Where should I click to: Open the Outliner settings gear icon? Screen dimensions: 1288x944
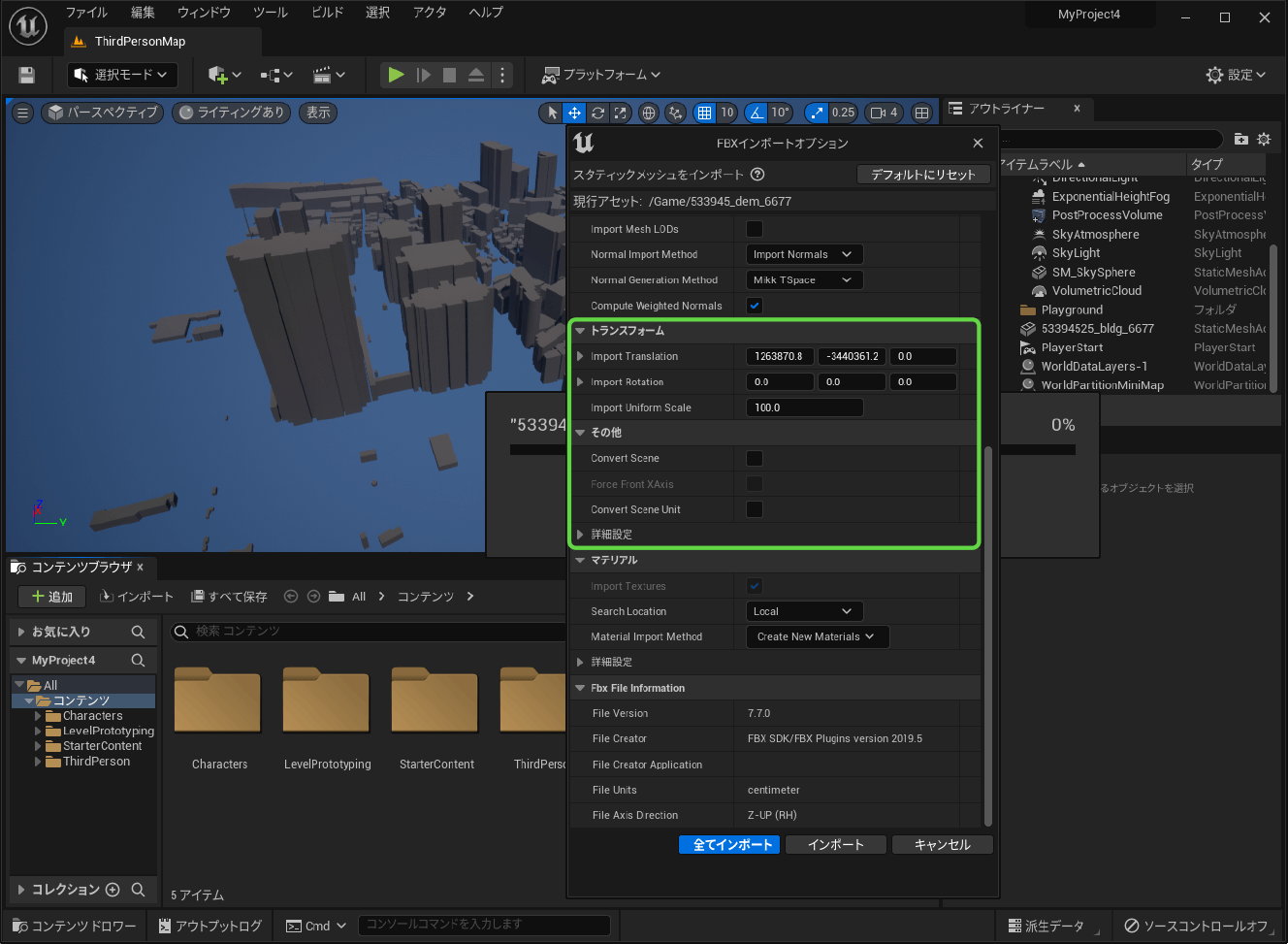[x=1264, y=139]
